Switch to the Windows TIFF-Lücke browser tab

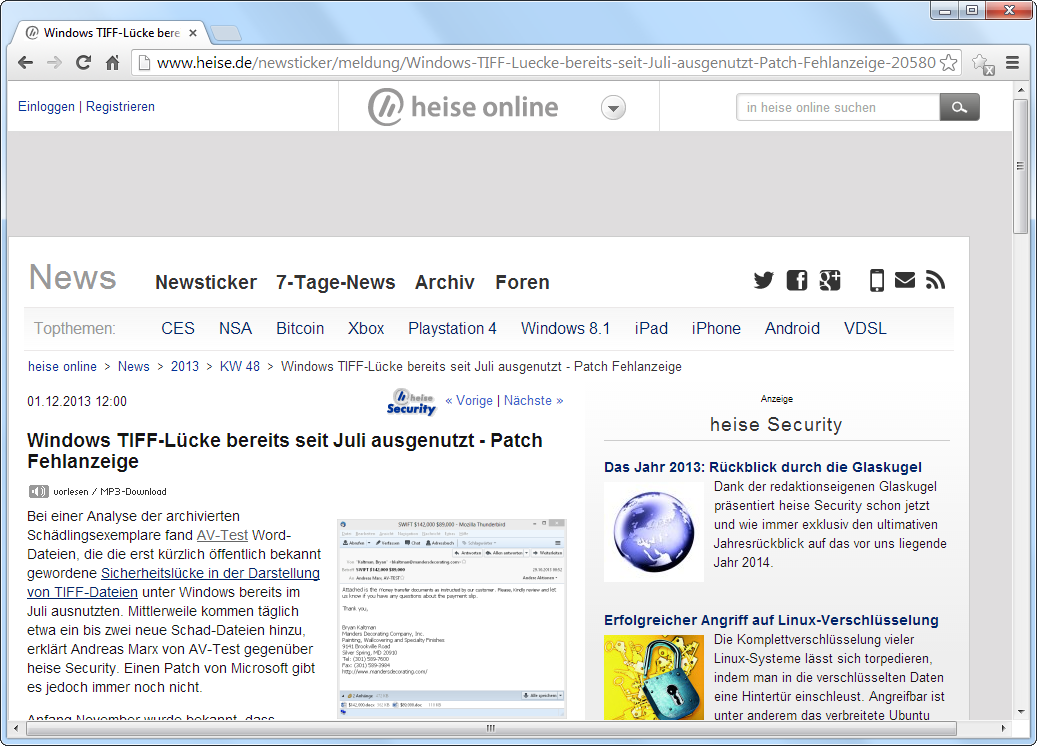pos(112,32)
